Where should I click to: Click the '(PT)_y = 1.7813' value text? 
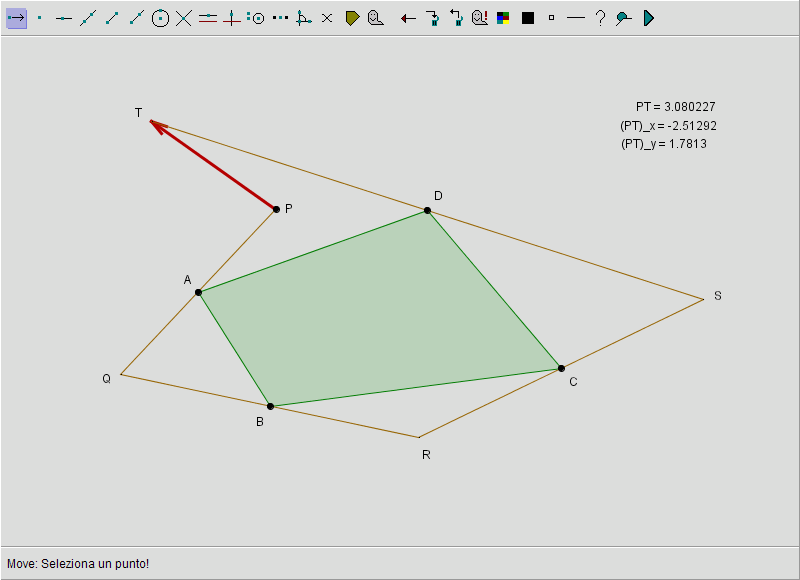[664, 144]
